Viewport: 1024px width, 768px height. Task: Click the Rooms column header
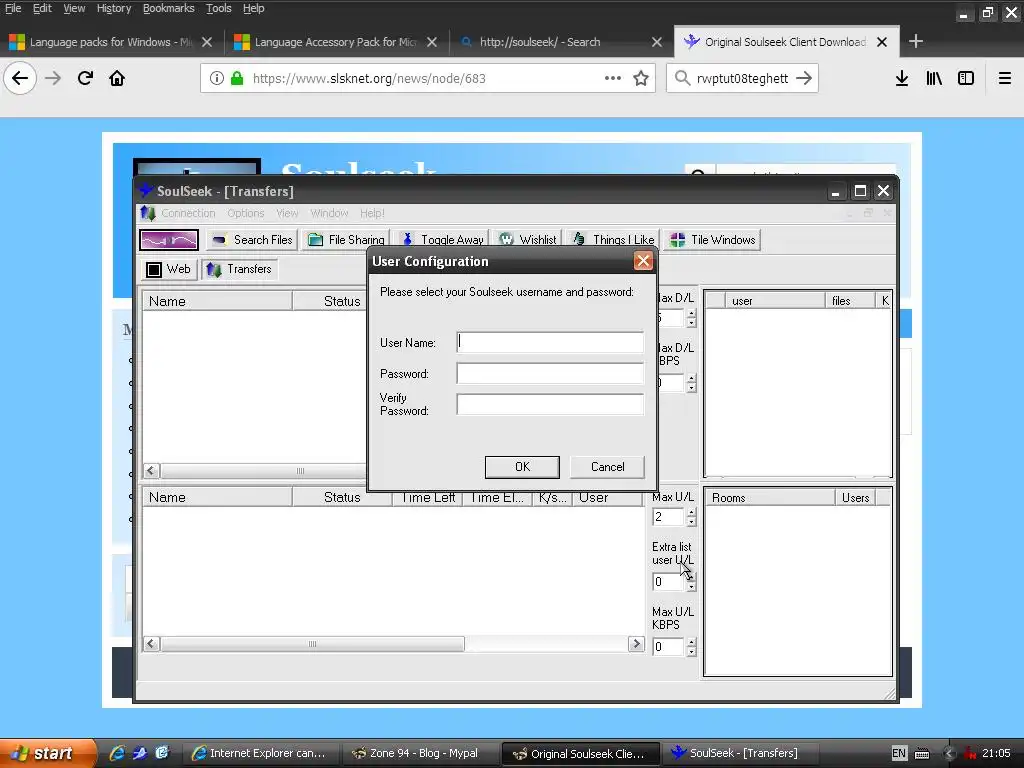(x=770, y=498)
